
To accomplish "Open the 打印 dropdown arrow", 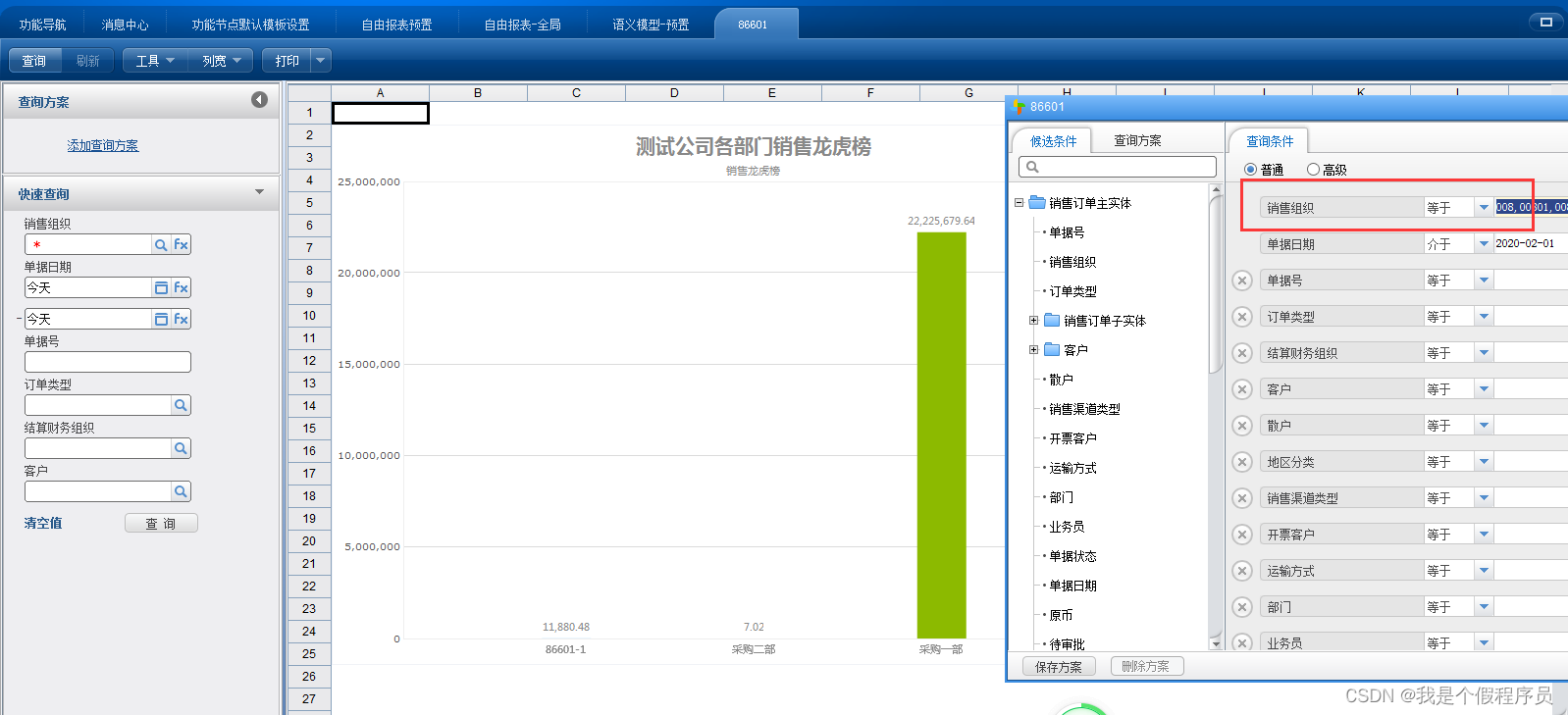I will 321,61.
